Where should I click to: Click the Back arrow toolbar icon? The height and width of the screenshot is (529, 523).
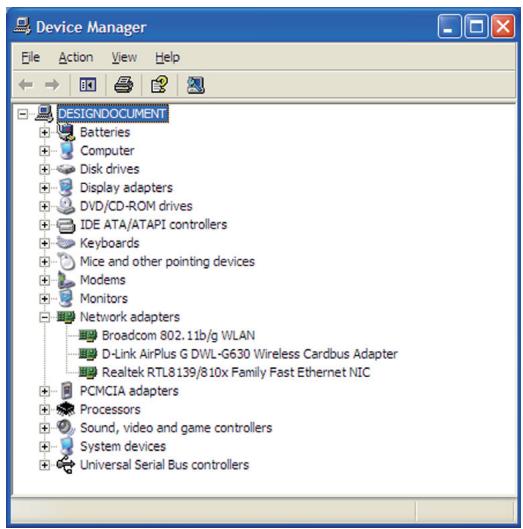click(x=26, y=84)
